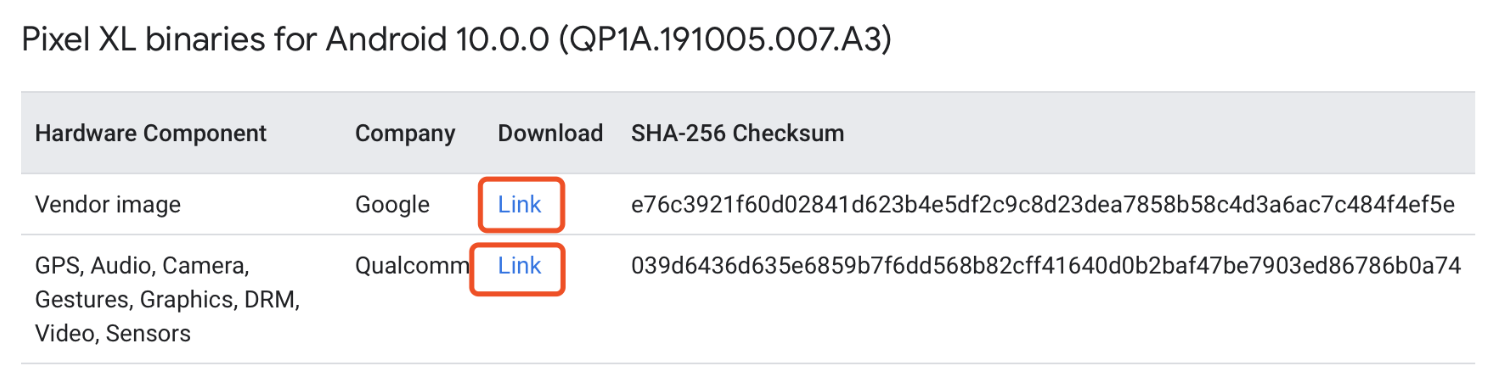The height and width of the screenshot is (390, 1492).
Task: Select the Vendor image cell
Action: pyautogui.click(x=108, y=205)
